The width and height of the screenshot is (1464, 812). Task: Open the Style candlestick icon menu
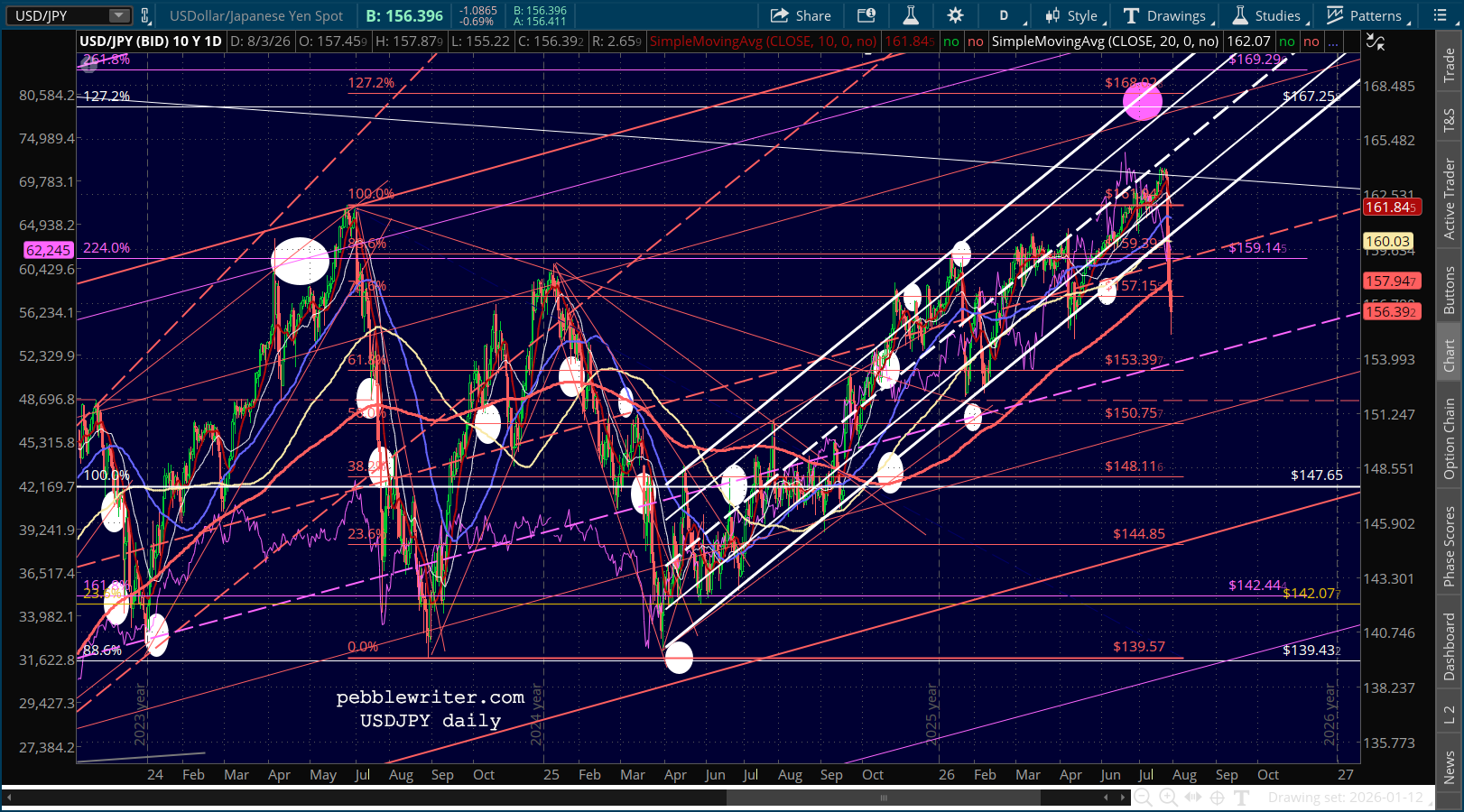coord(1052,15)
